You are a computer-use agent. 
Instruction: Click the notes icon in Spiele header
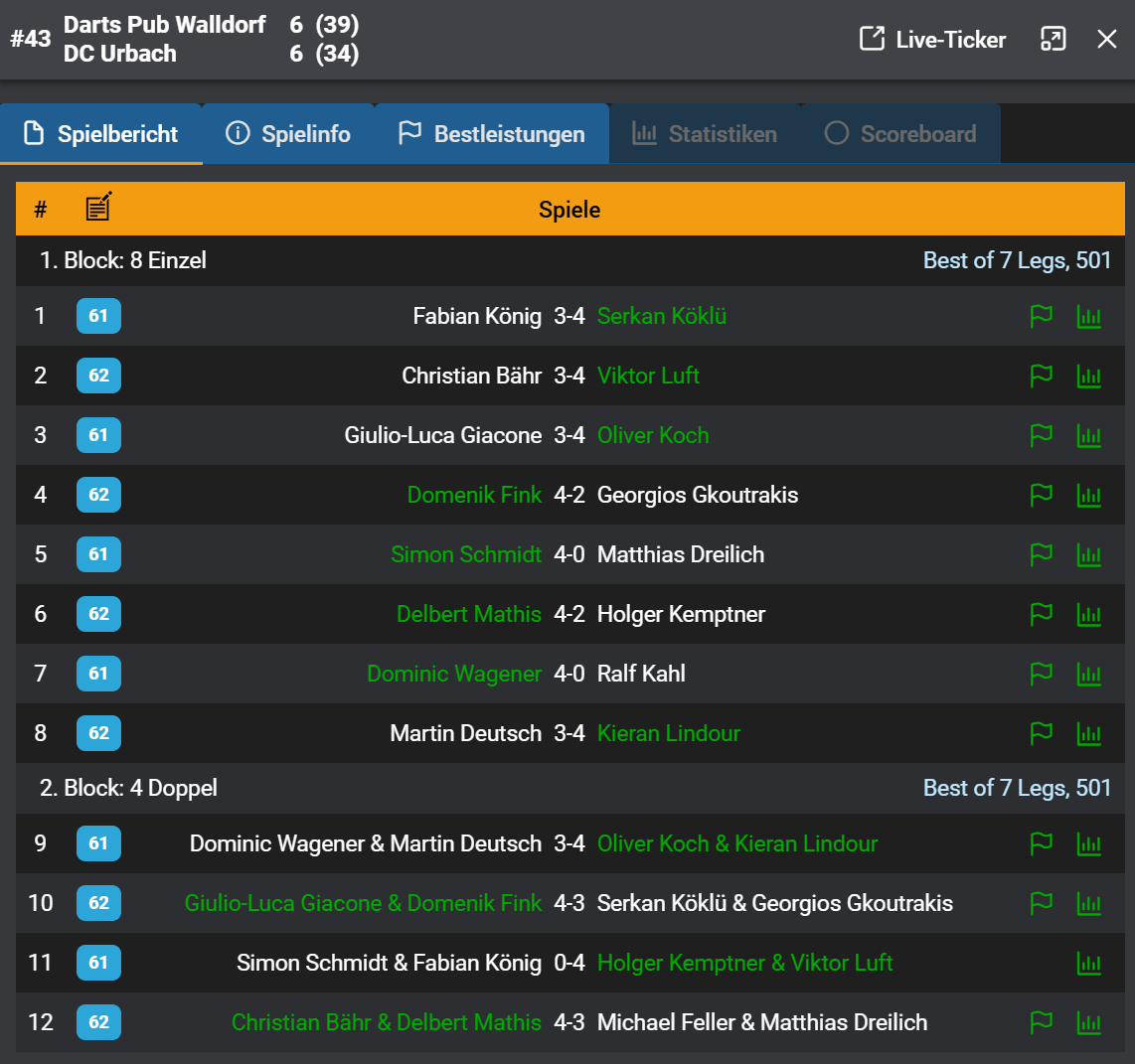[98, 208]
